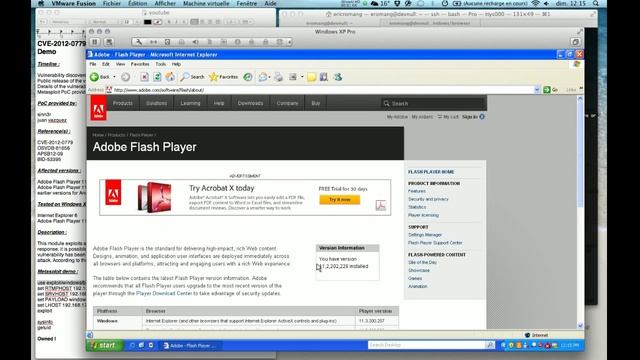The width and height of the screenshot is (640, 360).
Task: Open the address bar URL dropdown
Action: [x=537, y=90]
